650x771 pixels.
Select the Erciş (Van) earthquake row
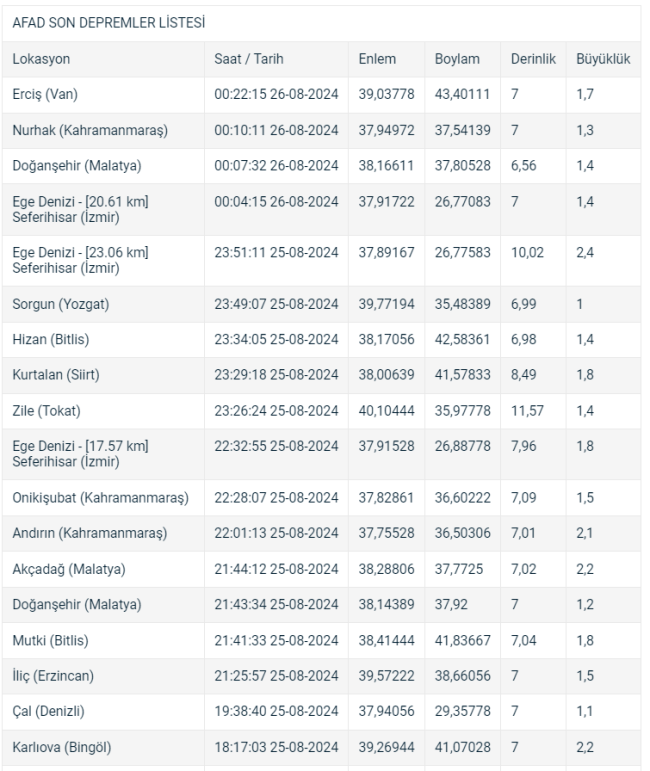[x=322, y=94]
